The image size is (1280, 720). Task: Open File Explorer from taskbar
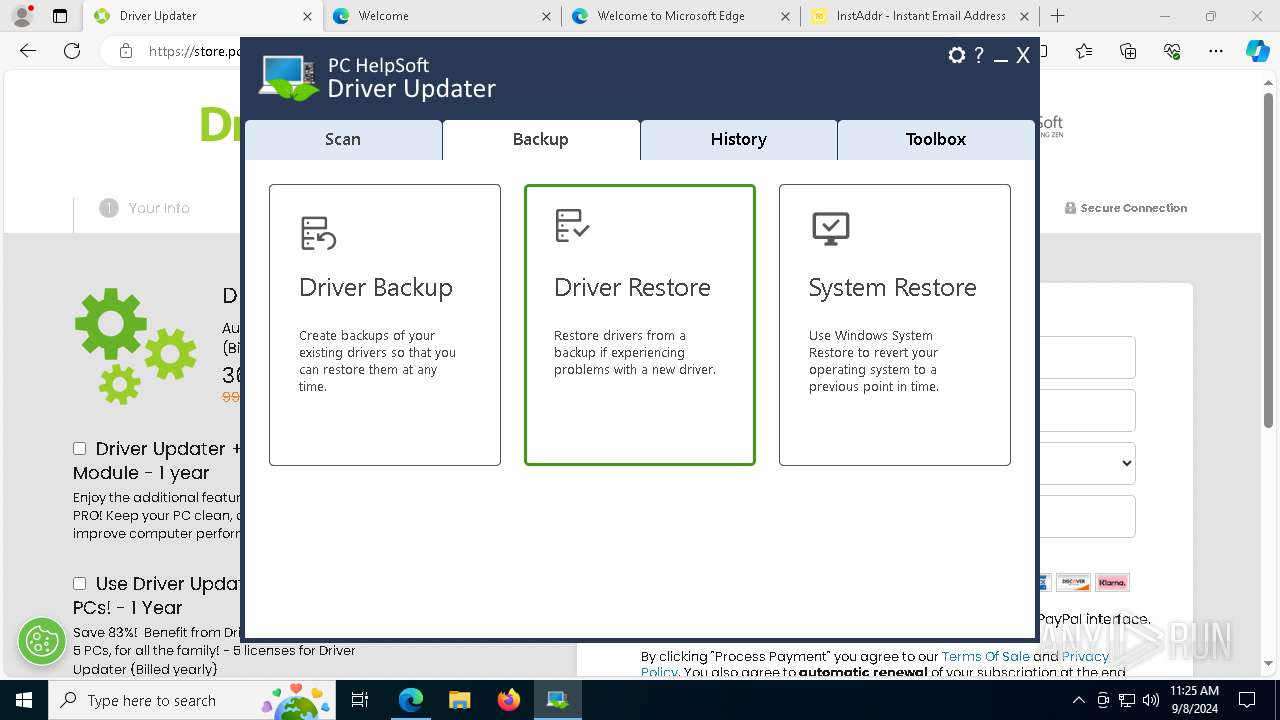(460, 700)
